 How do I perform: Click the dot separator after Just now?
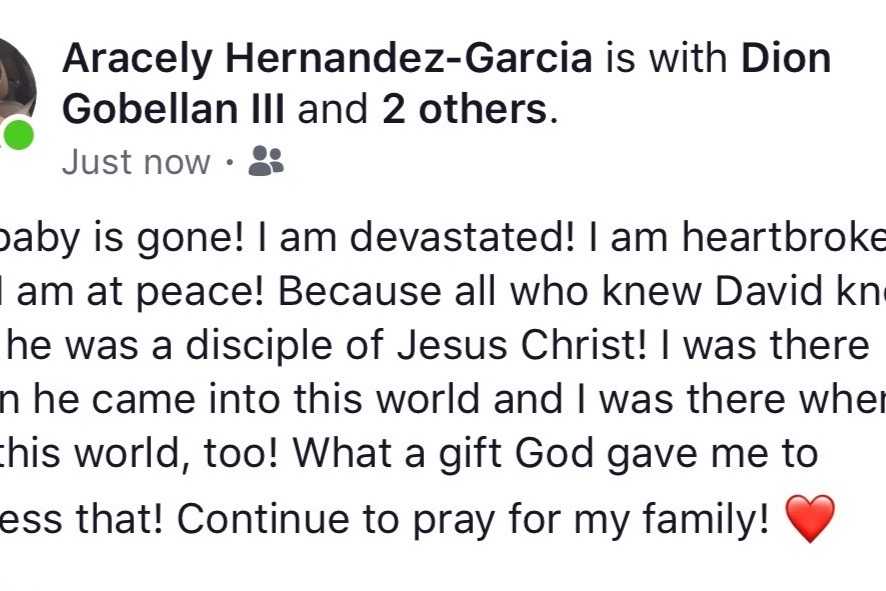(x=229, y=163)
